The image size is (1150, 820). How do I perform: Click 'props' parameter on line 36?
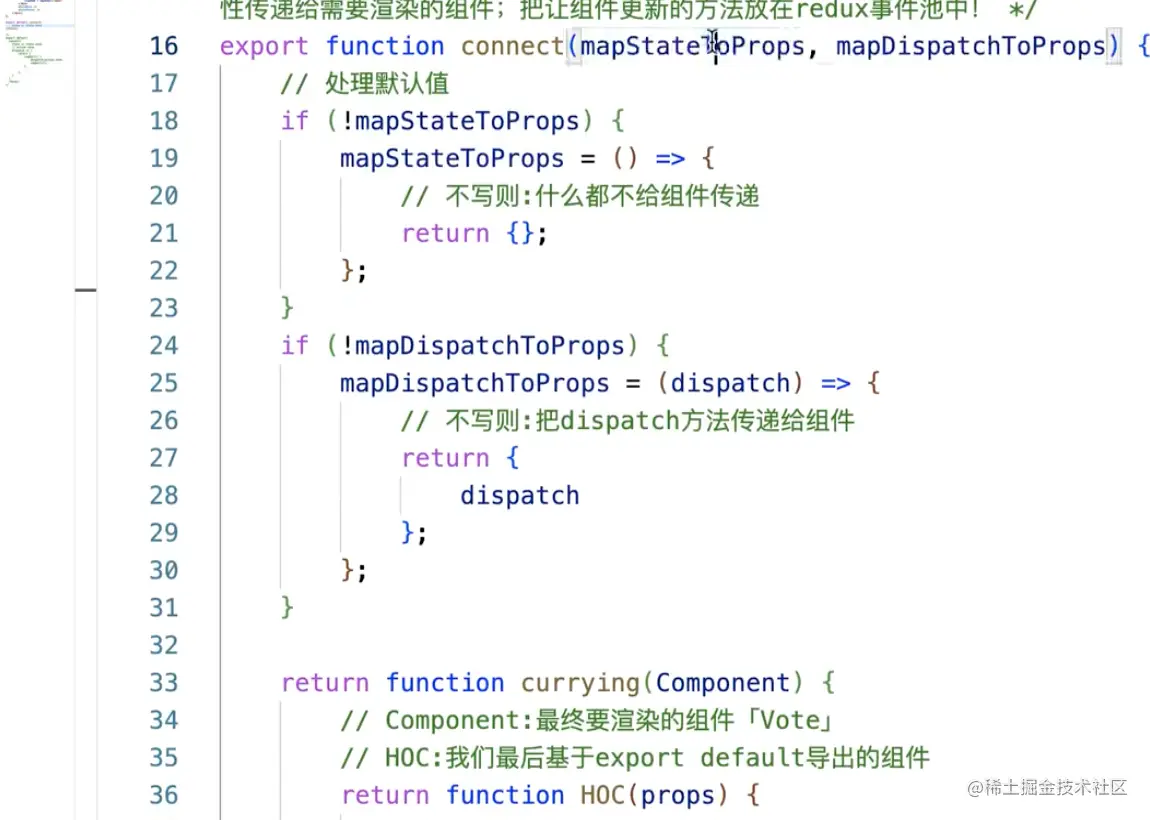(677, 797)
